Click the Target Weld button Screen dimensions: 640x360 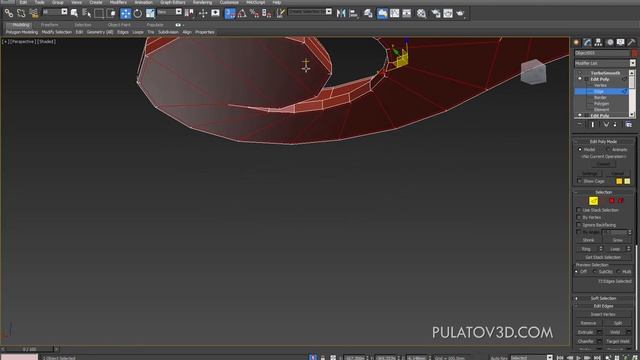618,341
